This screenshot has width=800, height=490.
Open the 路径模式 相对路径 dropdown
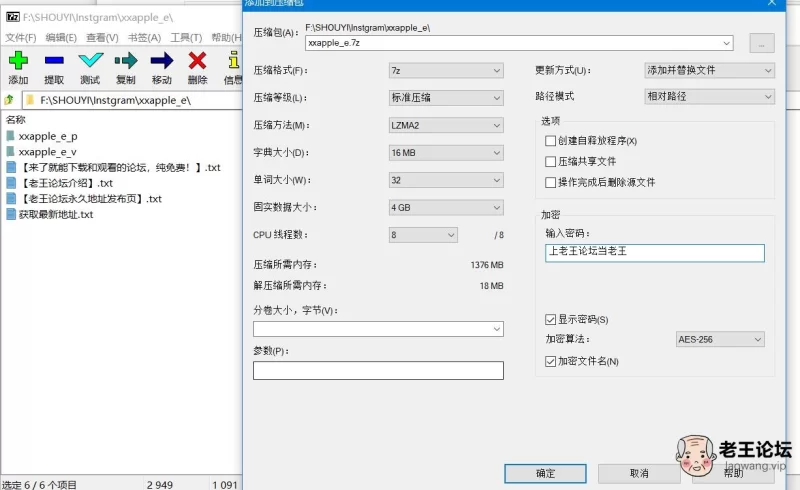click(x=710, y=96)
